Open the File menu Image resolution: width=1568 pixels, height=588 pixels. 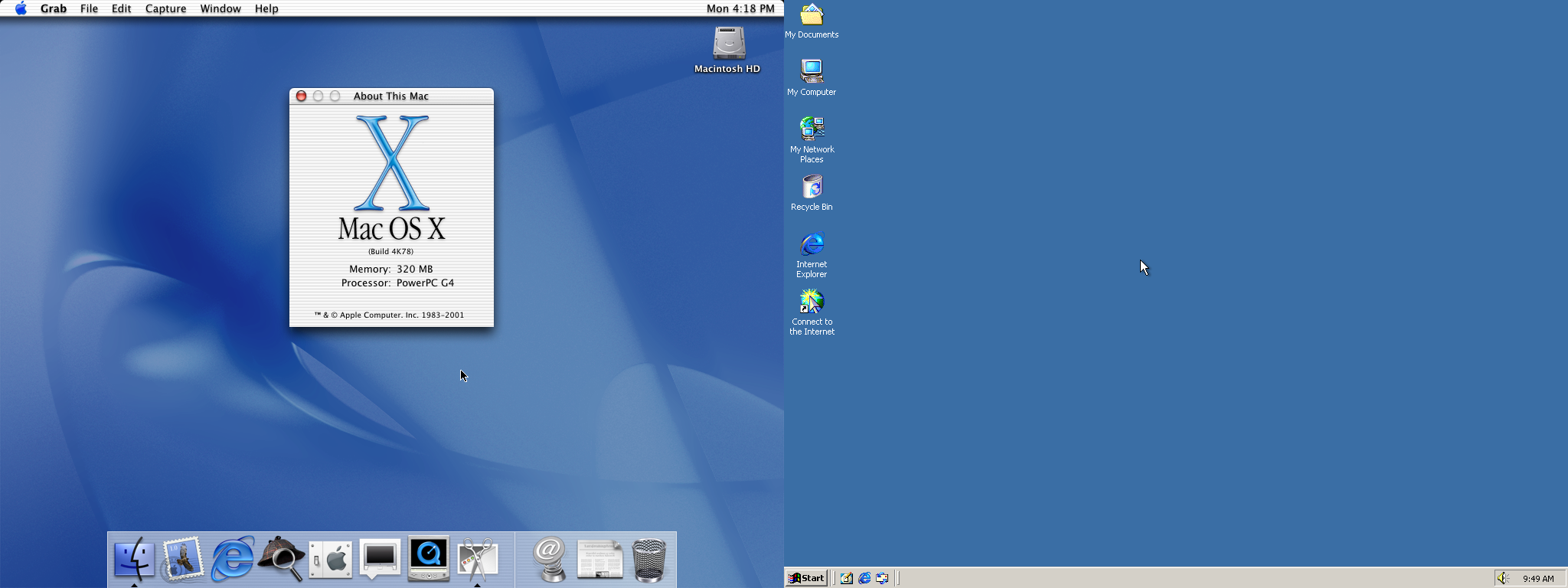point(89,8)
